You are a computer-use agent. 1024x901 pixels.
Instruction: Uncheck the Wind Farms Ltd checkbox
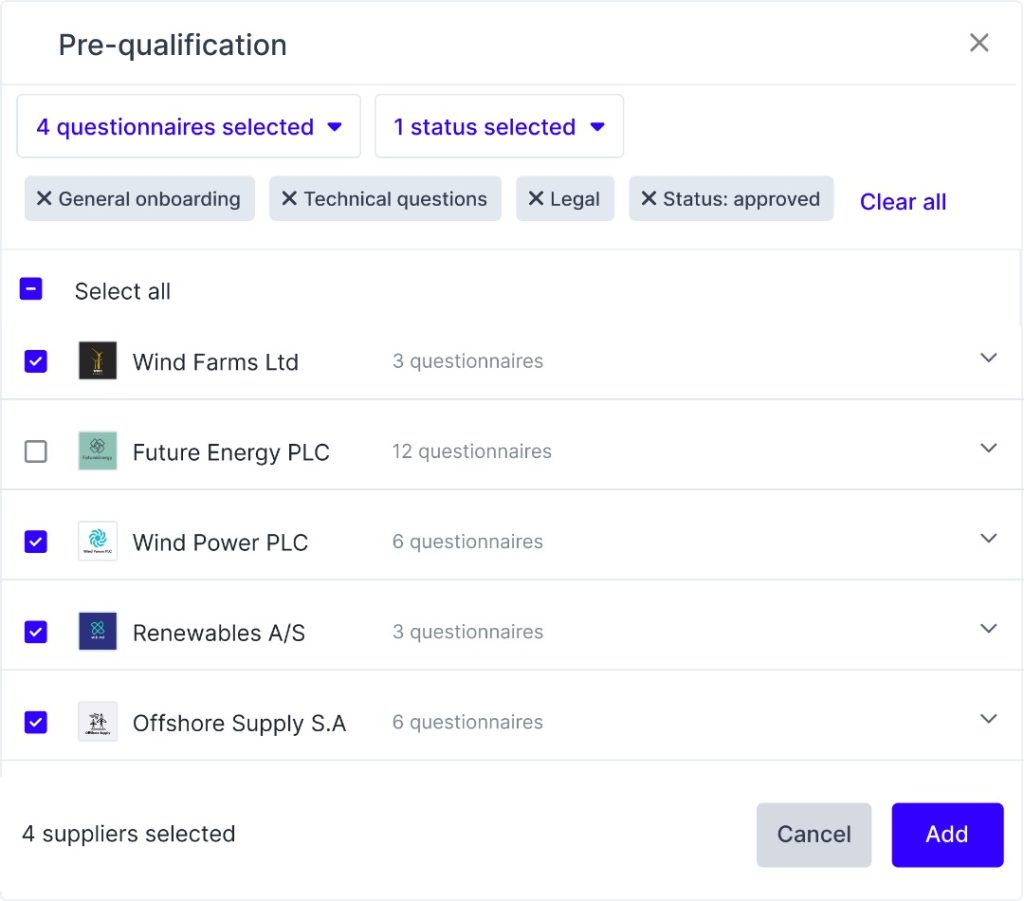(x=36, y=361)
